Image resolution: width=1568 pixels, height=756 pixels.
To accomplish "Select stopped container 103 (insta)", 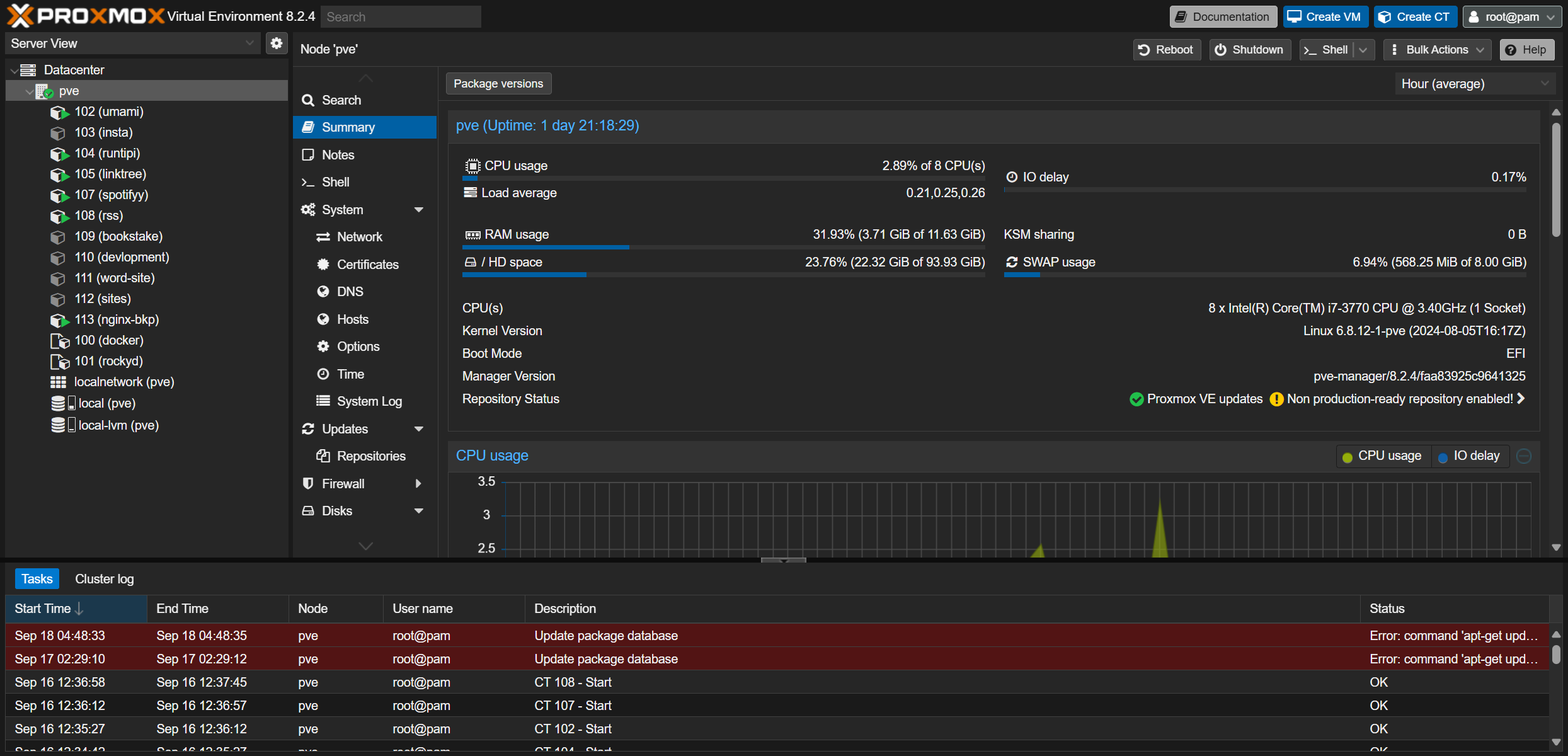I will tap(103, 132).
